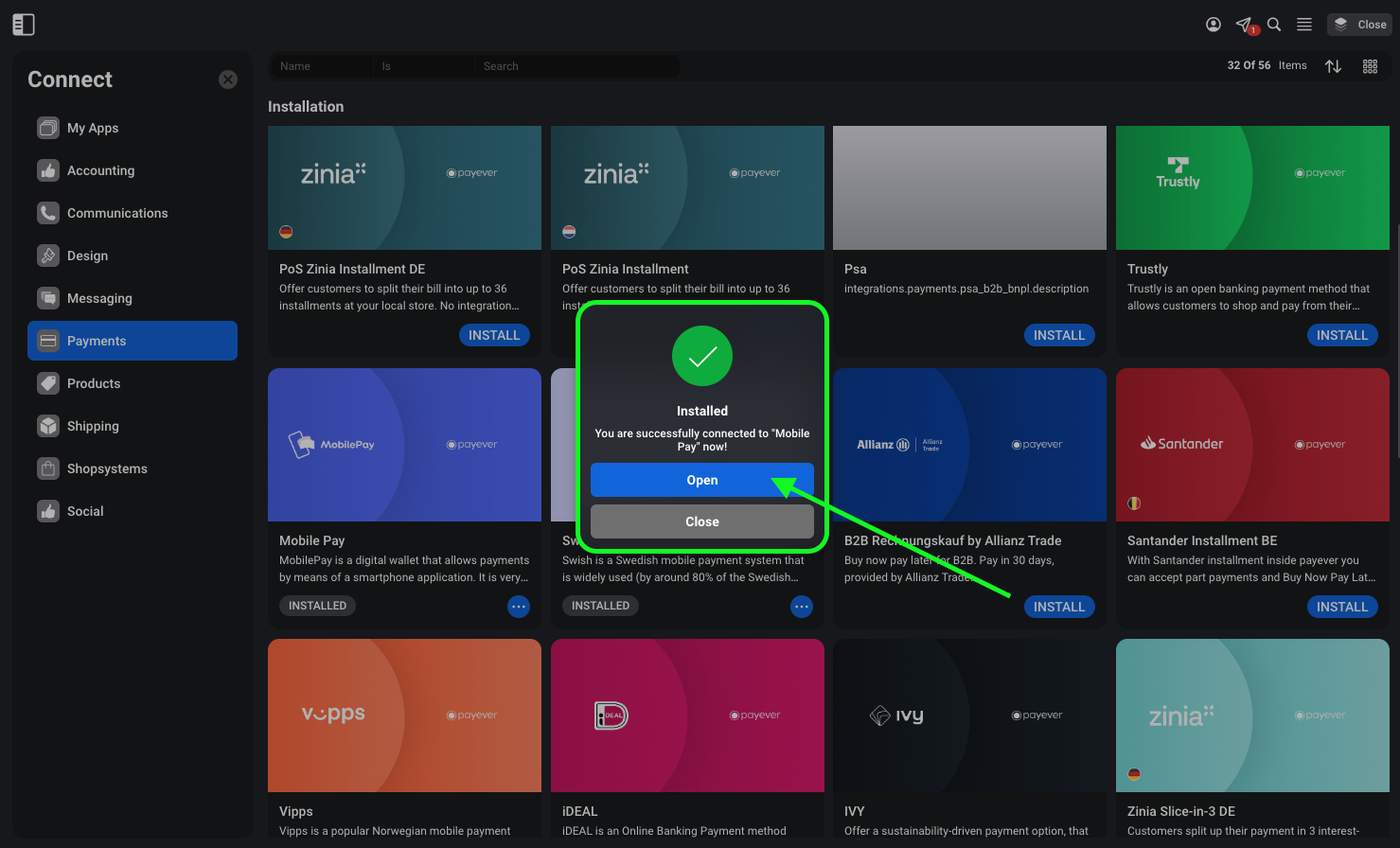Click the Swish INSTALLED badge

pyautogui.click(x=600, y=606)
